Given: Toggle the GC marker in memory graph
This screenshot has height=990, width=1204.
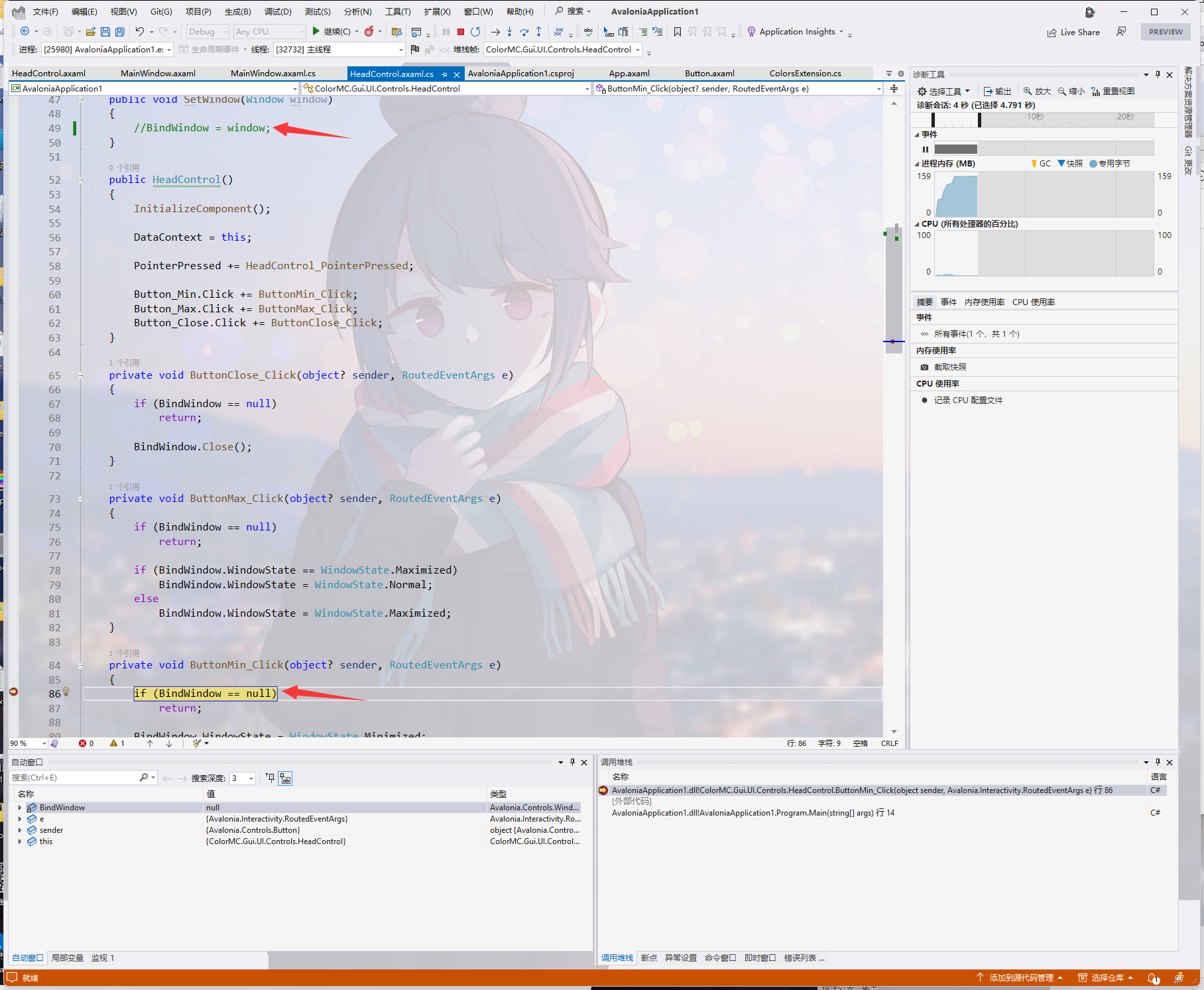Looking at the screenshot, I should (x=1034, y=163).
